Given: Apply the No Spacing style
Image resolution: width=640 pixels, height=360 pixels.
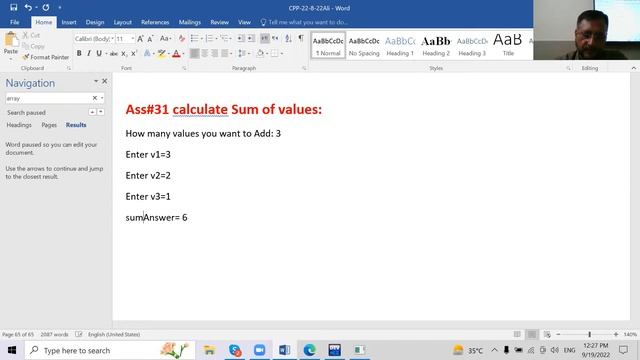Looking at the screenshot, I should click(x=364, y=45).
